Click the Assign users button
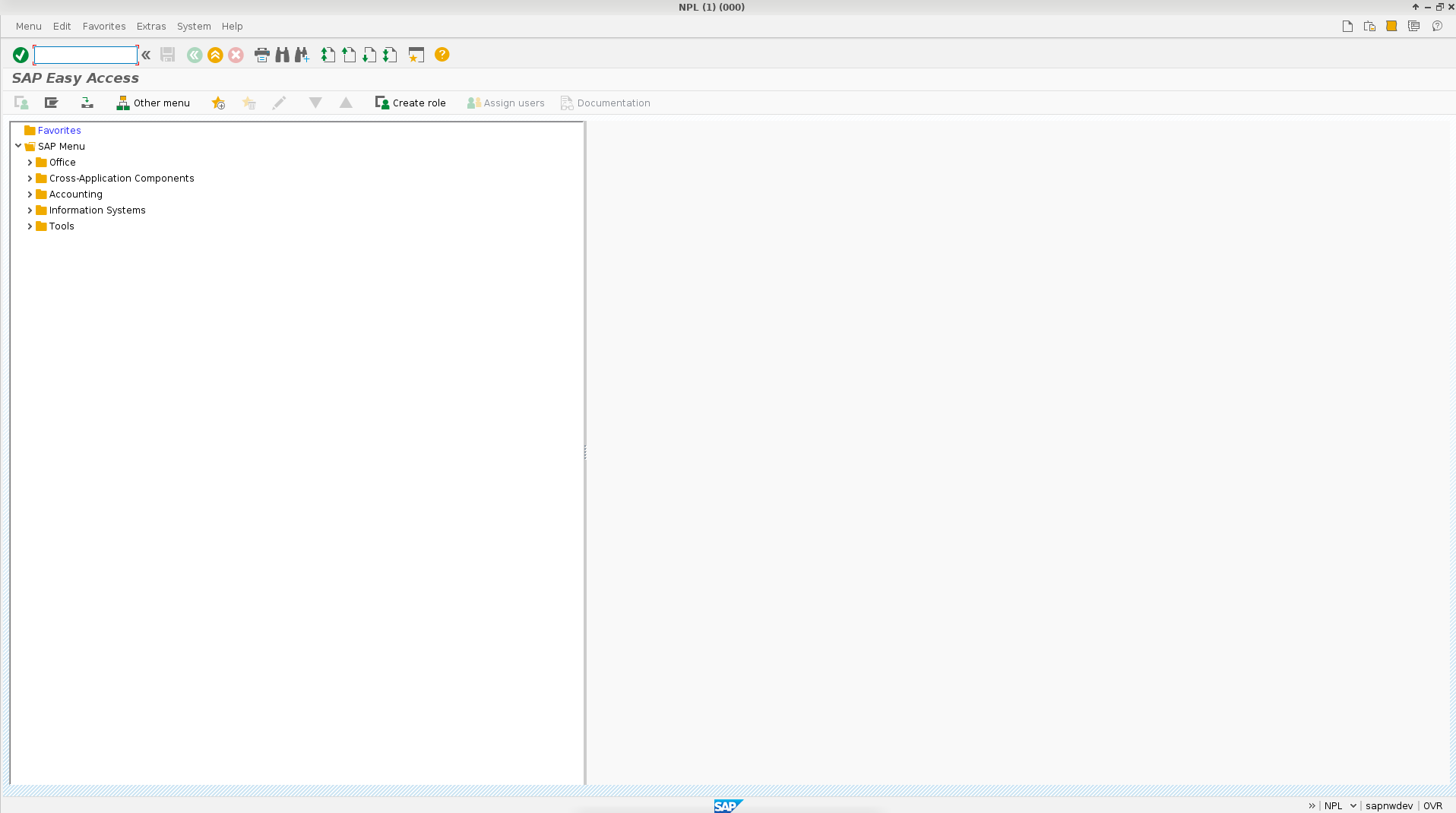The image size is (1456, 813). point(505,103)
